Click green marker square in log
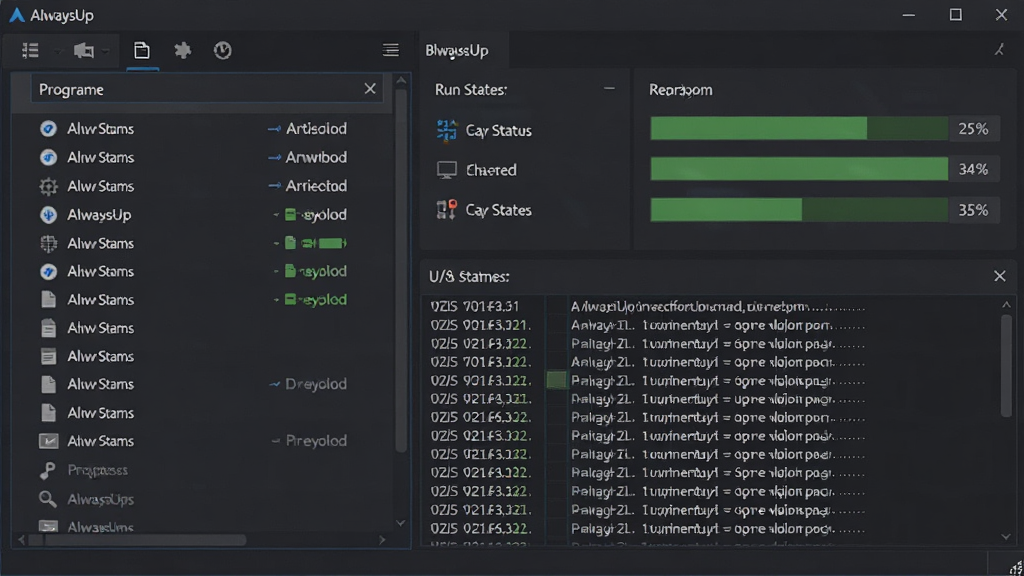Screen dimensions: 1024x576 click(x=556, y=380)
